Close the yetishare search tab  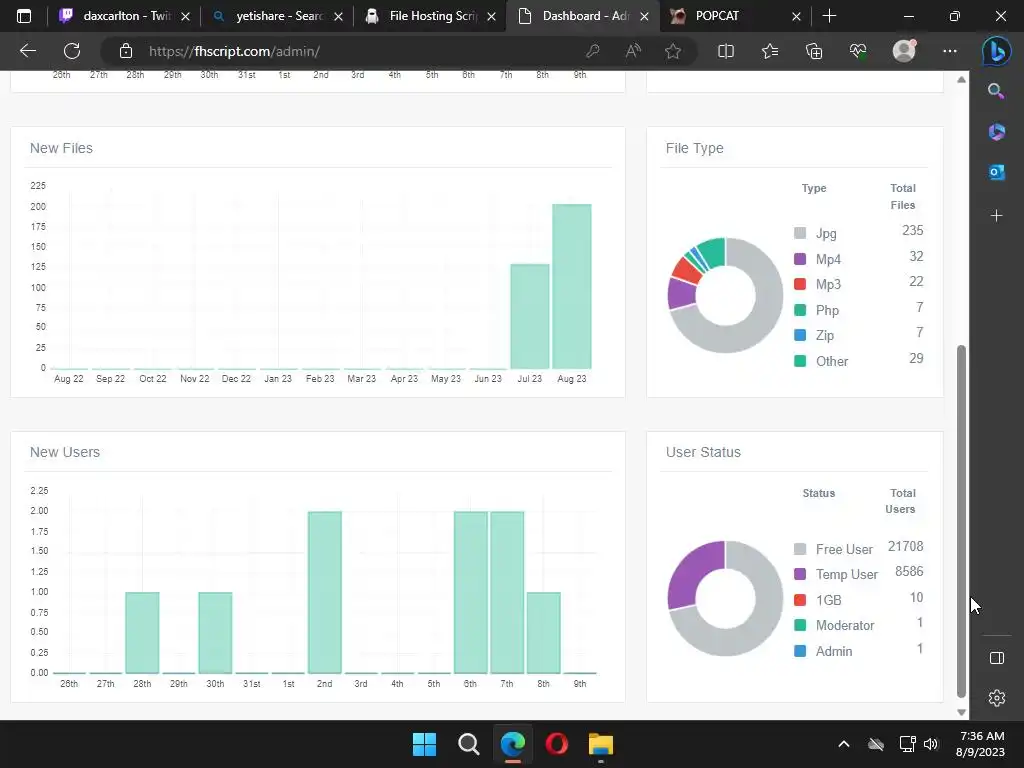click(338, 17)
